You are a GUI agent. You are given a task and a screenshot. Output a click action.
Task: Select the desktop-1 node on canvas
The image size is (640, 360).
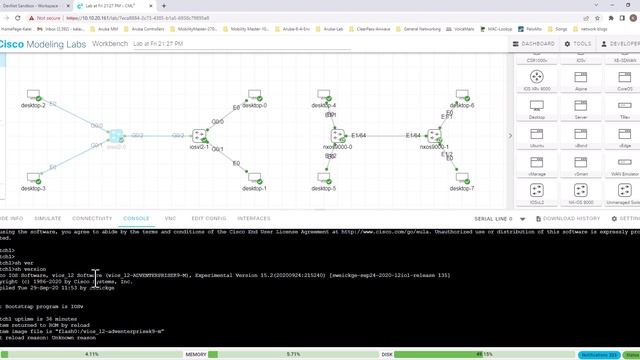[x=255, y=178]
